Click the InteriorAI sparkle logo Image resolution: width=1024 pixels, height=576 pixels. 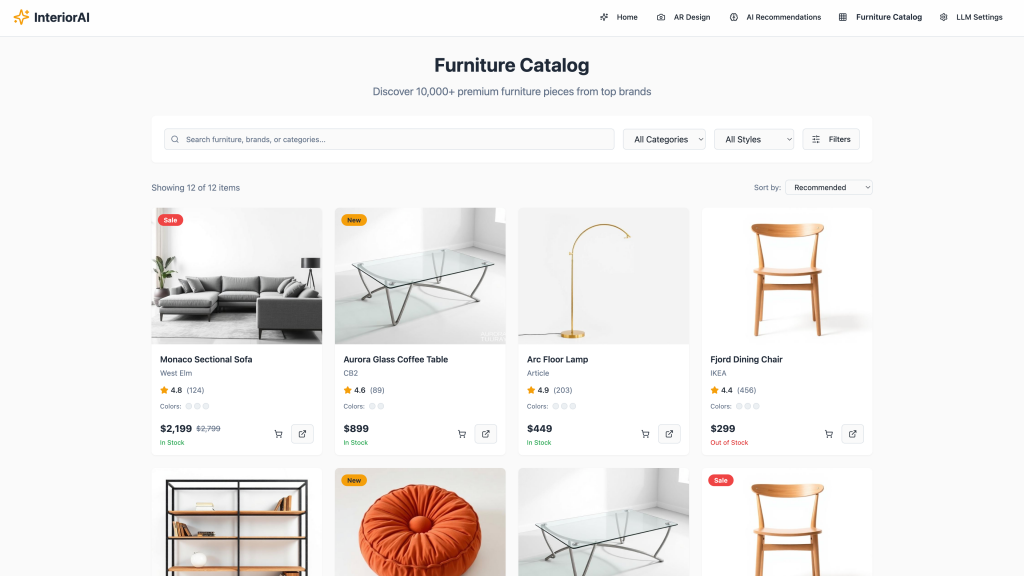(22, 17)
